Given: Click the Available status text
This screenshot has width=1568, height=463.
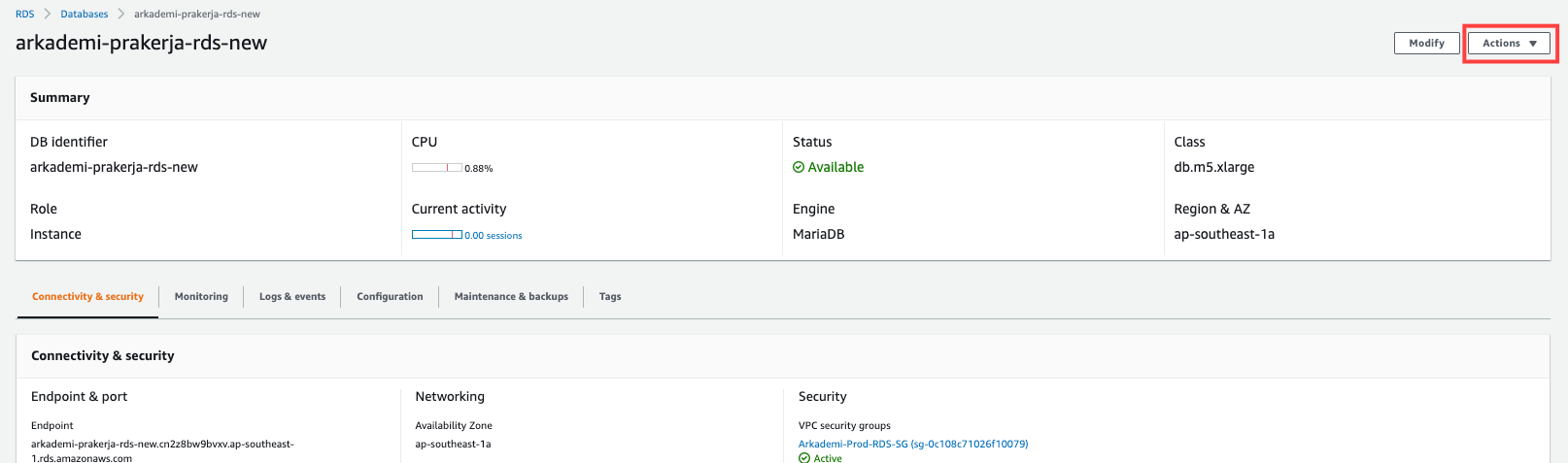Looking at the screenshot, I should [835, 167].
